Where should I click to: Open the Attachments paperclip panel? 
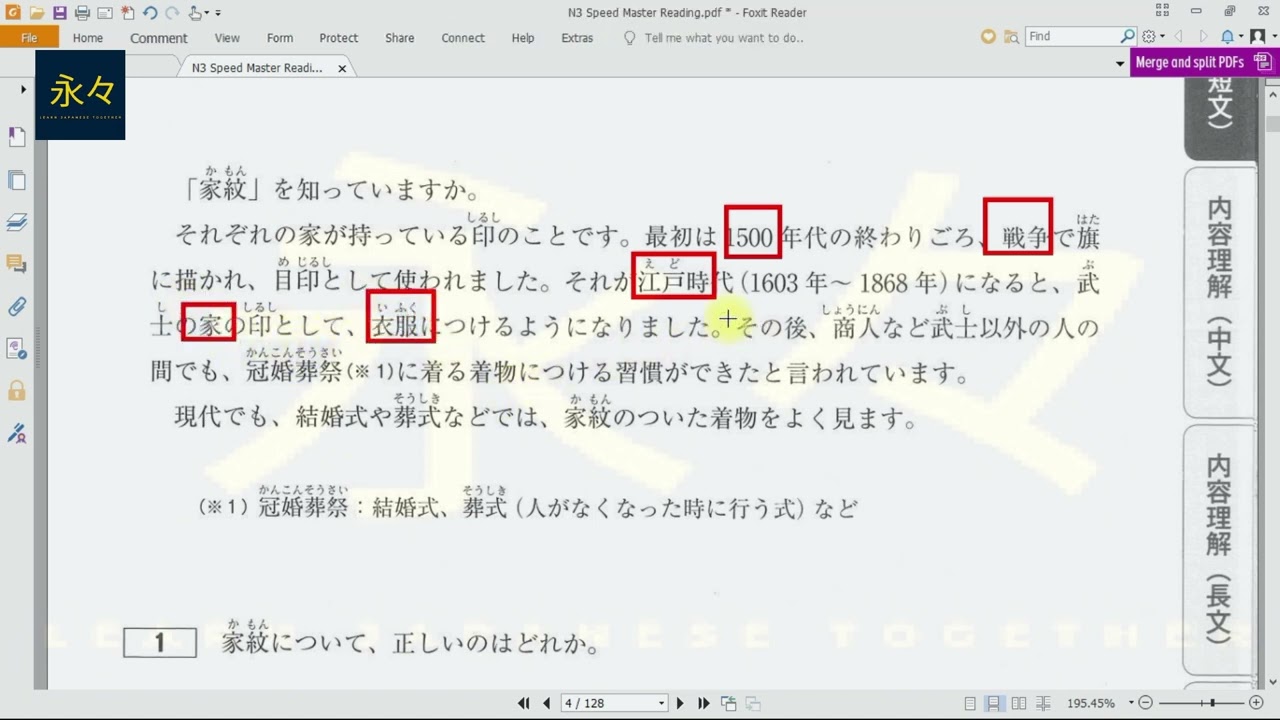[17, 306]
